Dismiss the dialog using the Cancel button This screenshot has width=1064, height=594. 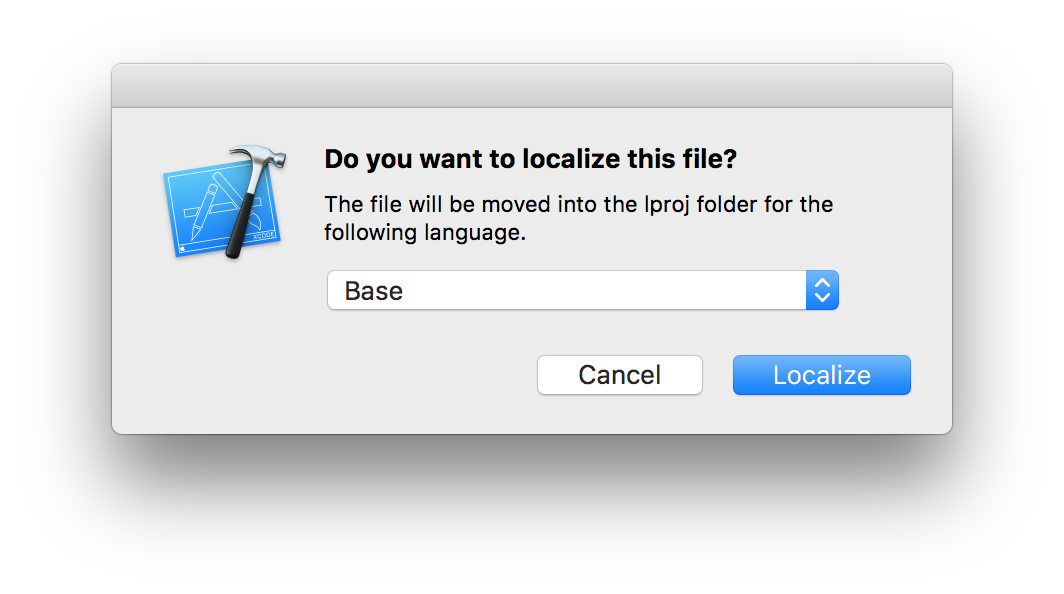(x=619, y=375)
